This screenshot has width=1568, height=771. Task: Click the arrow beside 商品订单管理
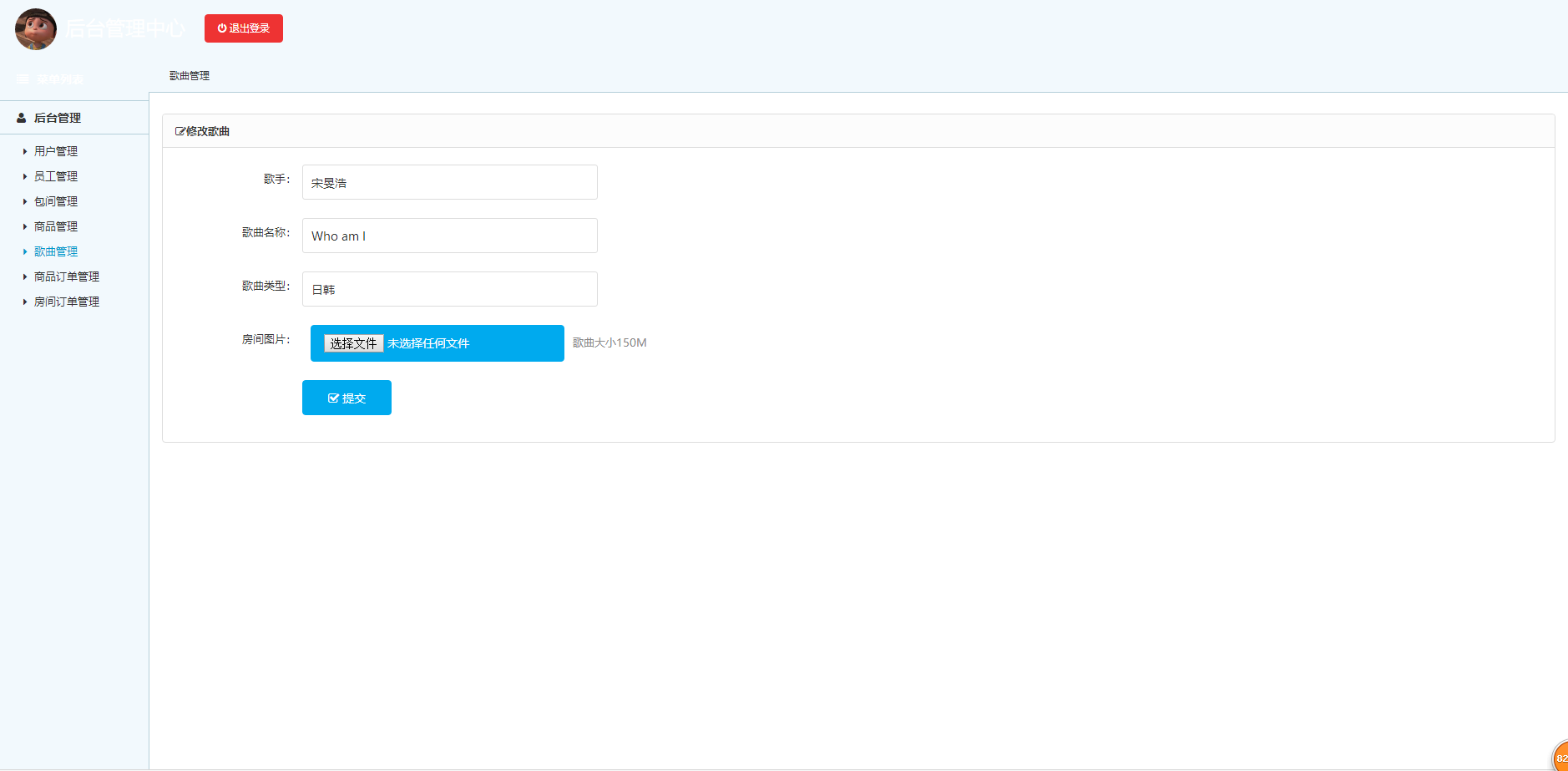(25, 276)
